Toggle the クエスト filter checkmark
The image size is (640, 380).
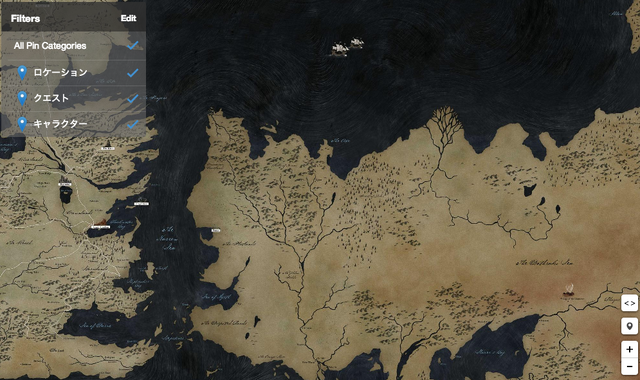coord(132,98)
